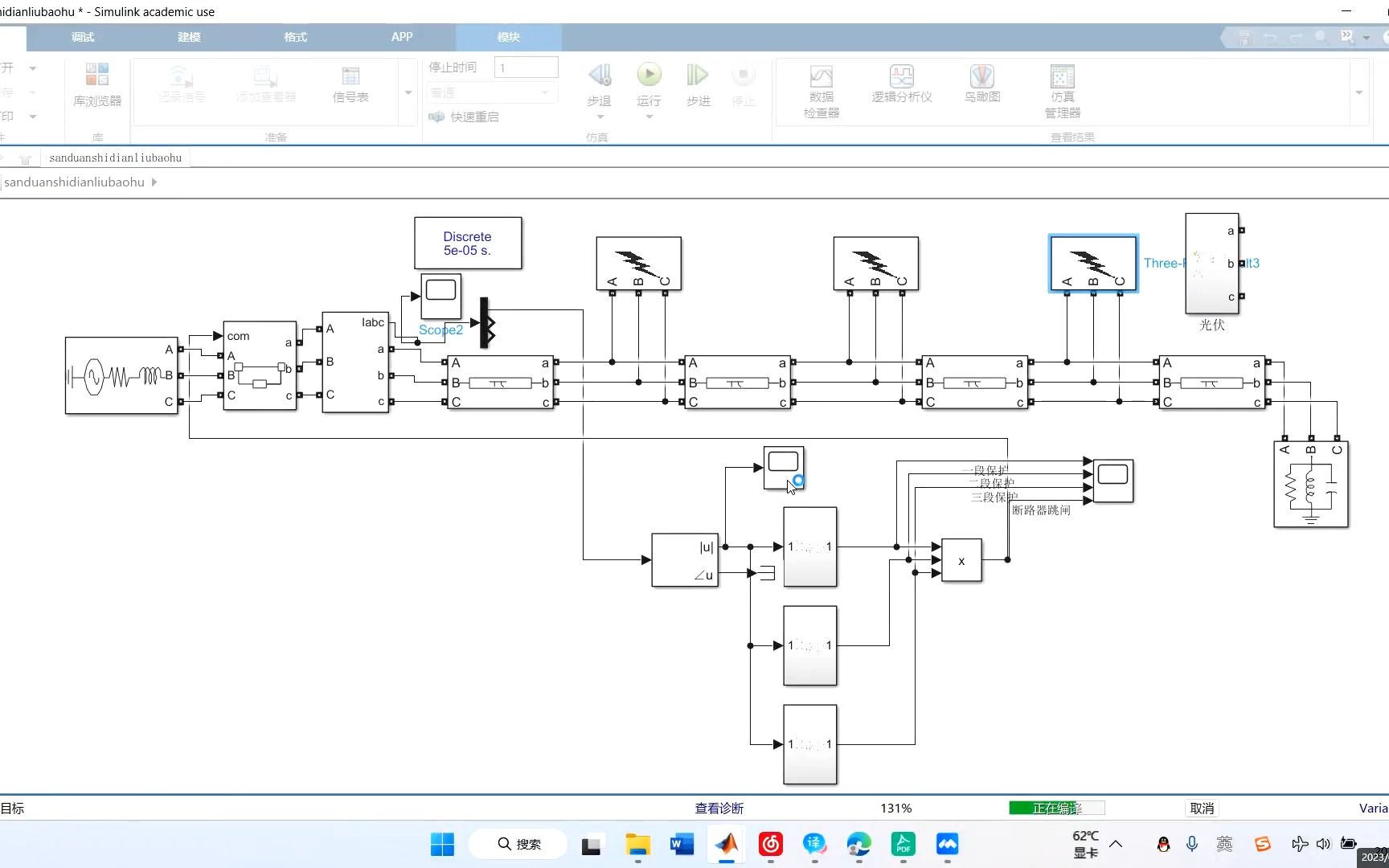Open the 信号表 signal table
The image size is (1389, 868).
tap(350, 85)
